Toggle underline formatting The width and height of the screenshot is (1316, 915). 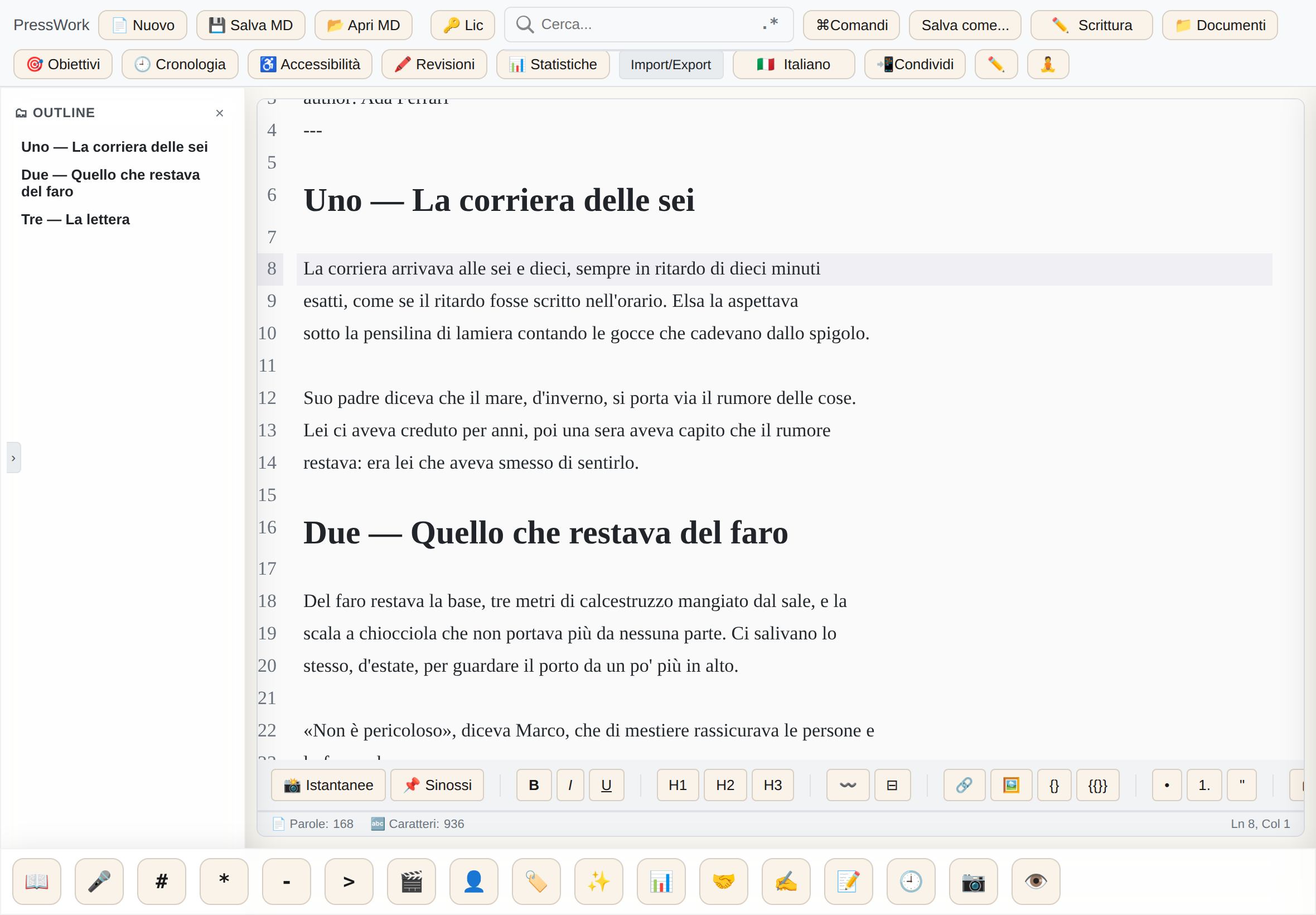coord(606,785)
